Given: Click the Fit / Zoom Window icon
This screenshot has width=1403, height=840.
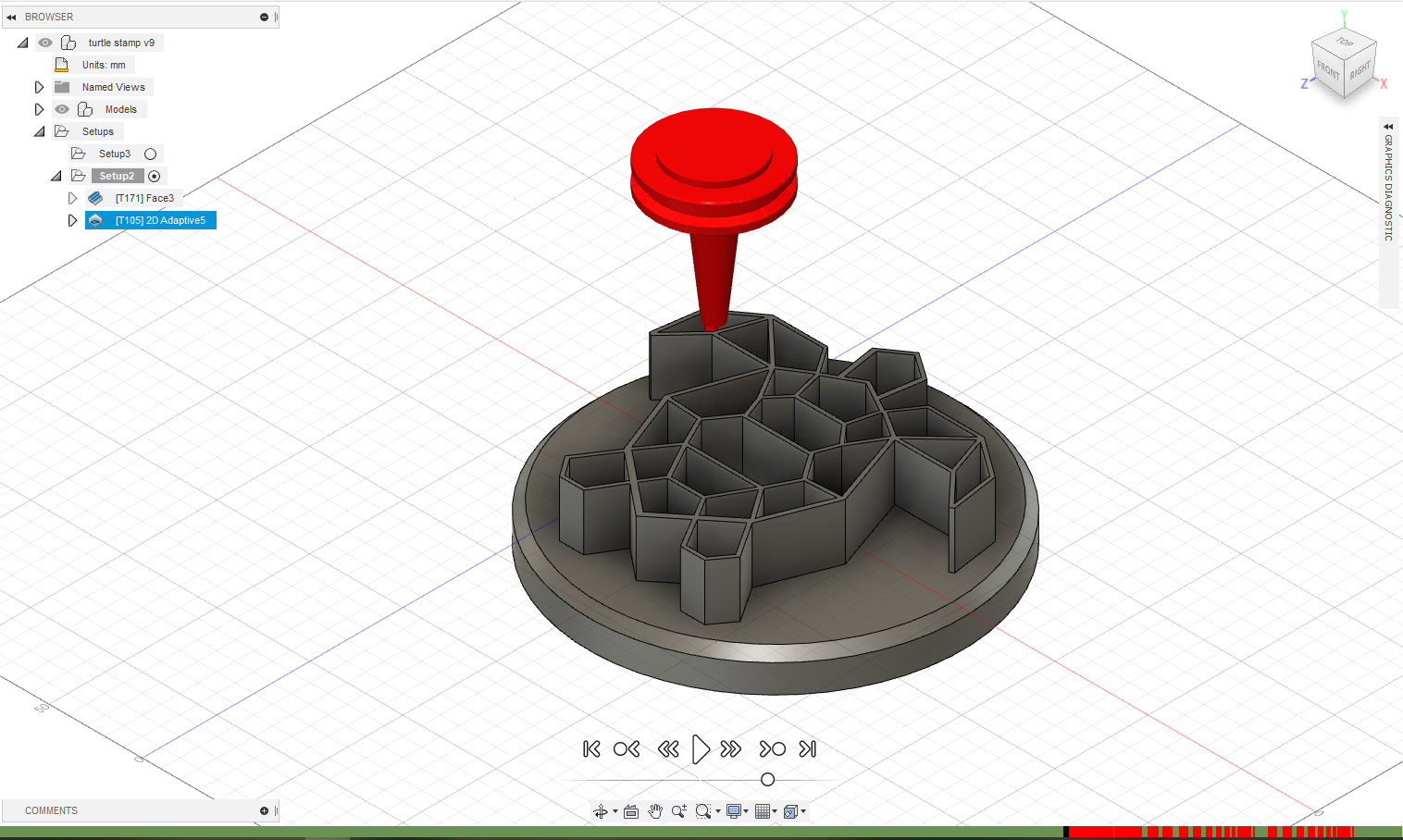Looking at the screenshot, I should pos(703,811).
